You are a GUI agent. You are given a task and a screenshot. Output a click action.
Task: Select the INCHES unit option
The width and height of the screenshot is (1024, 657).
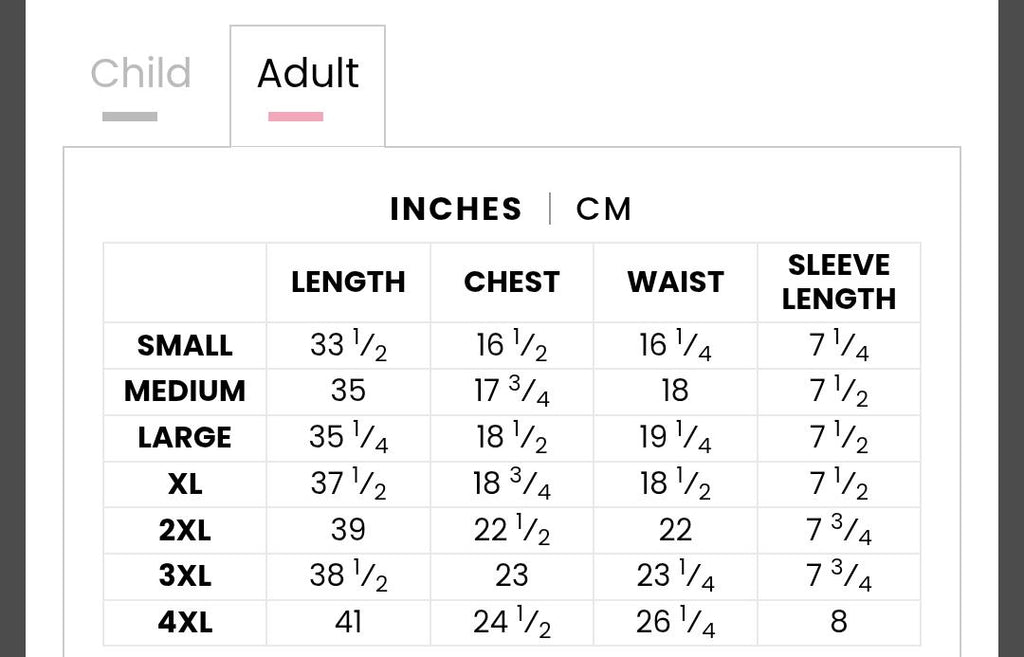pos(456,210)
